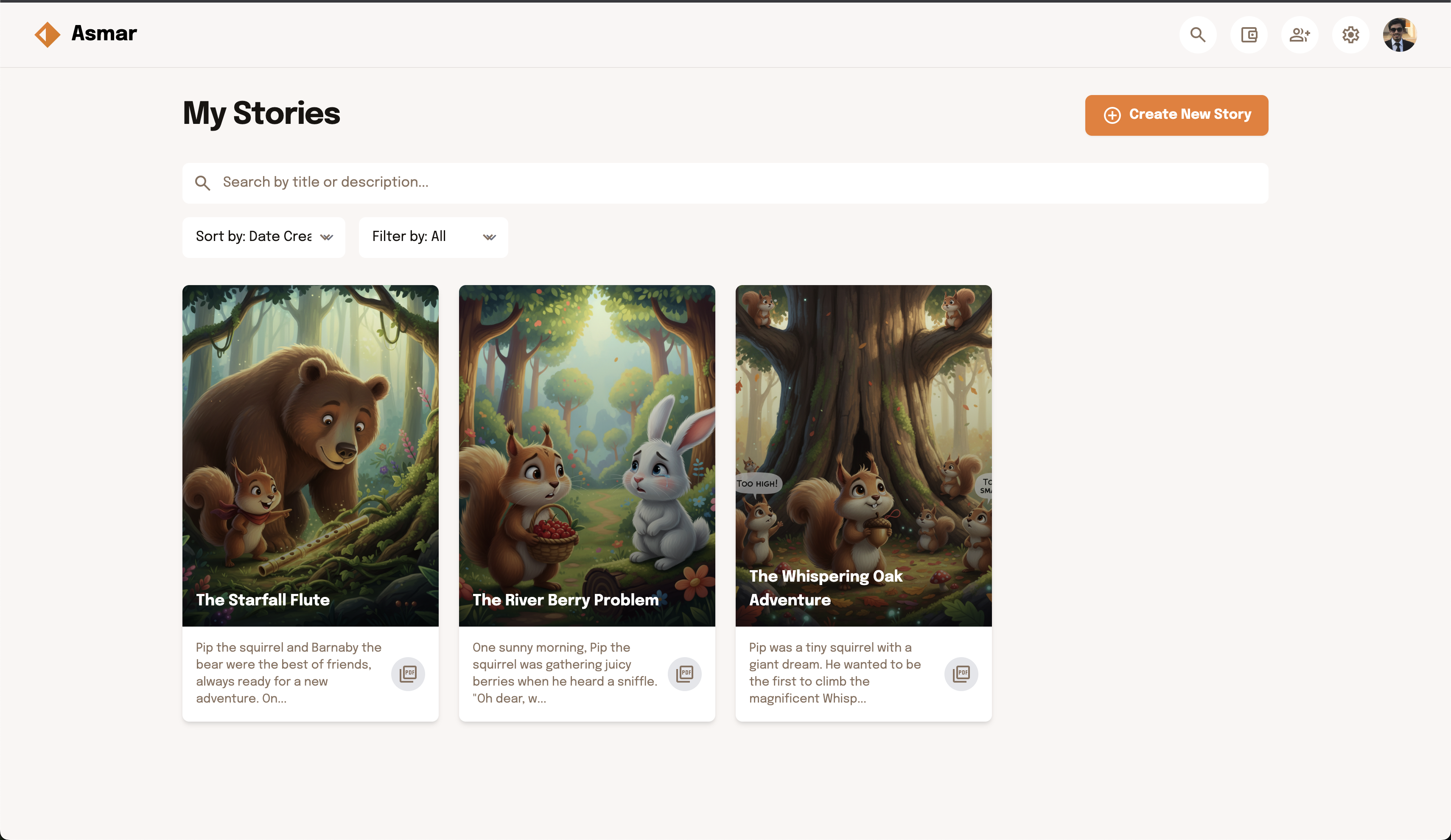The height and width of the screenshot is (840, 1451).
Task: Click the Asmar diamond logo
Action: tap(47, 34)
